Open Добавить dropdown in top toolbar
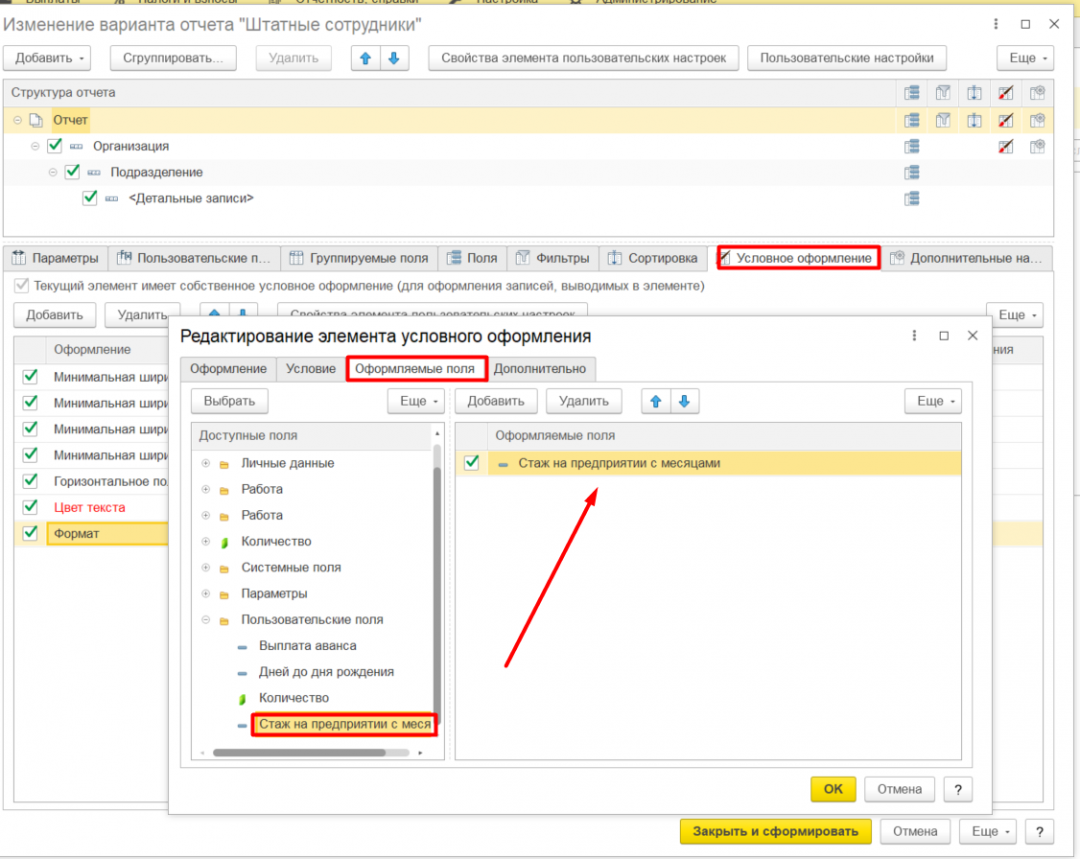This screenshot has width=1080, height=859. click(x=48, y=59)
